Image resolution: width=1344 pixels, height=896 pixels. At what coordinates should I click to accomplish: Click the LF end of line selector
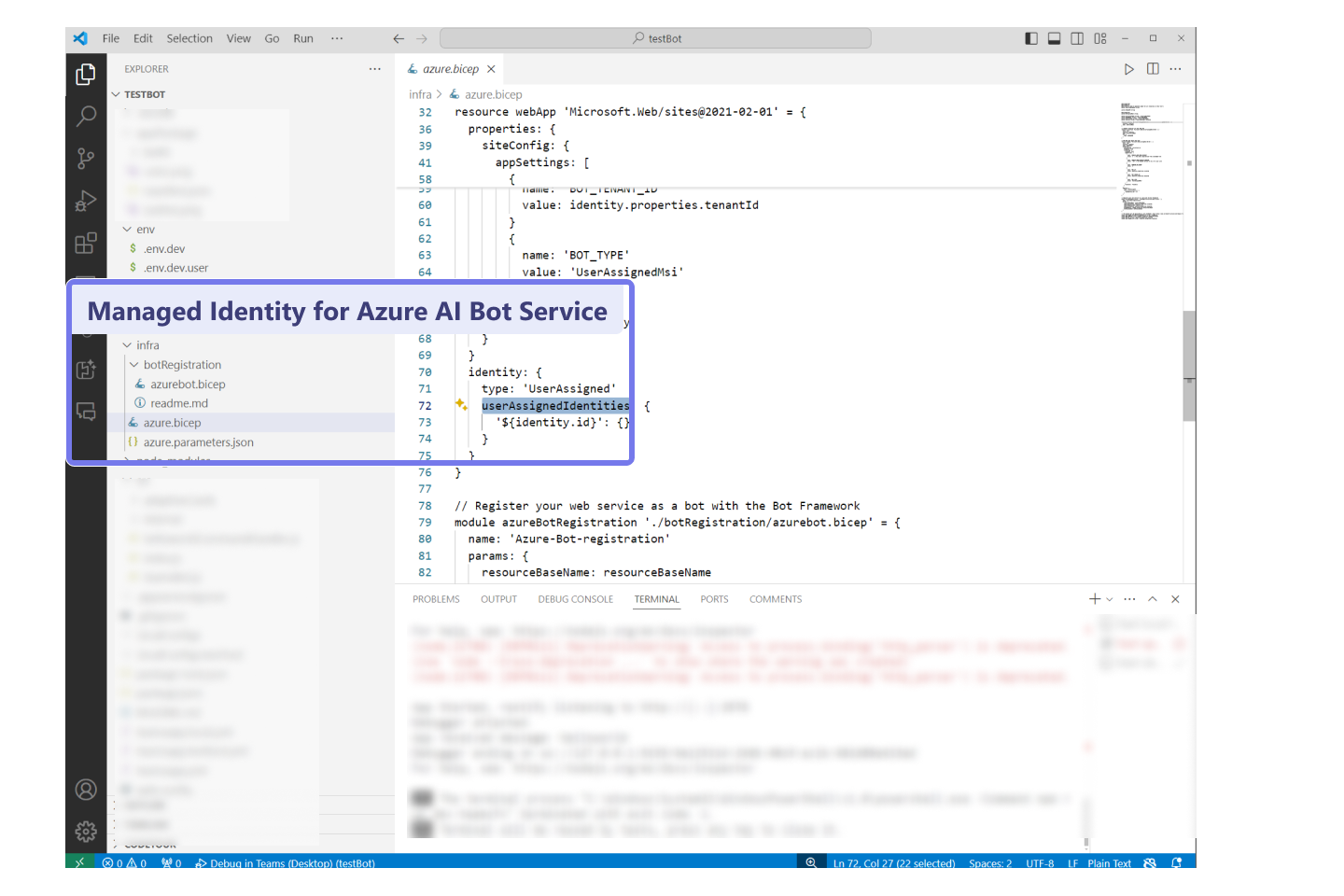[1072, 863]
